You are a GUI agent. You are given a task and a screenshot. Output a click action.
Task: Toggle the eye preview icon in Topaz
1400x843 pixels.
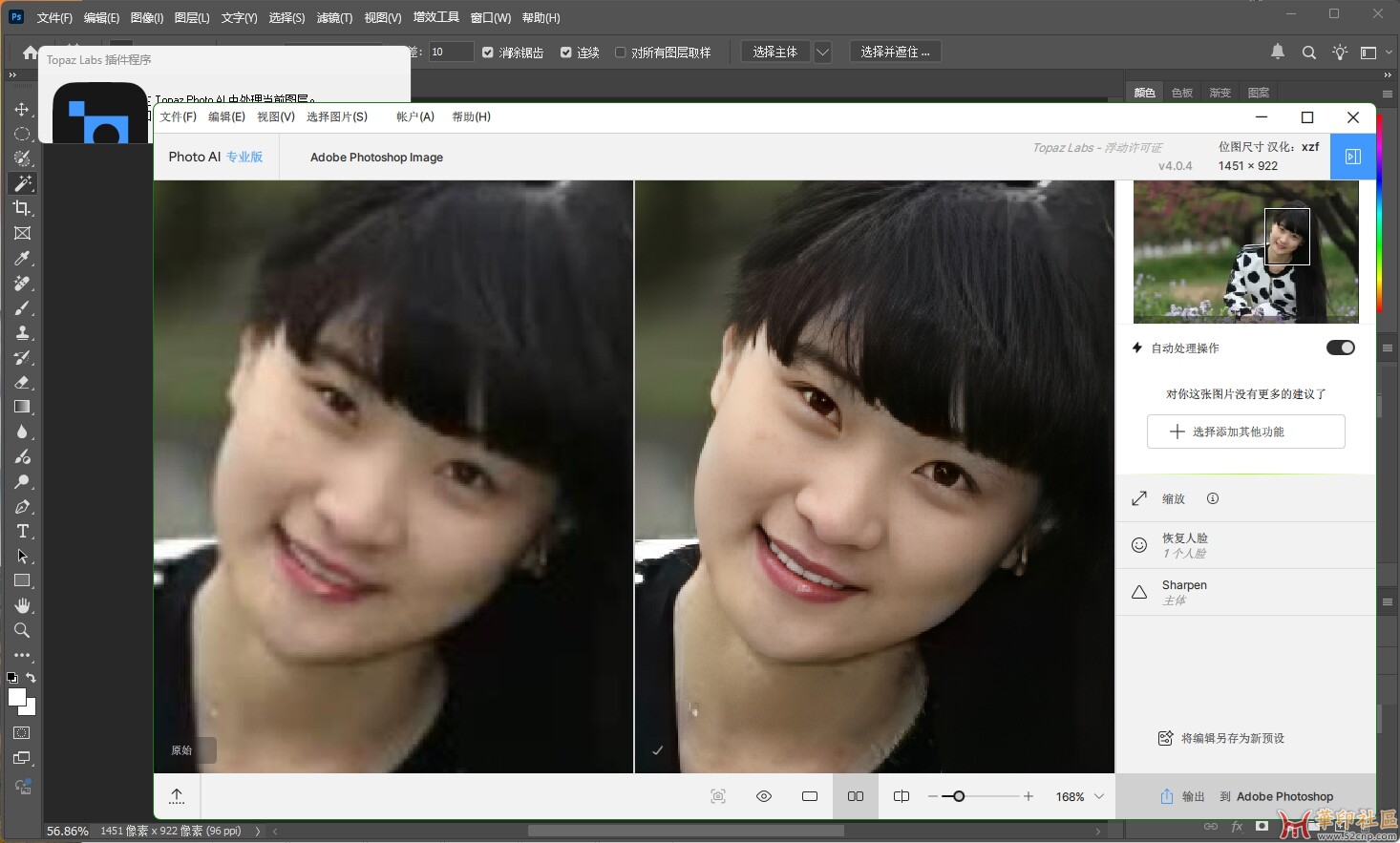764,796
